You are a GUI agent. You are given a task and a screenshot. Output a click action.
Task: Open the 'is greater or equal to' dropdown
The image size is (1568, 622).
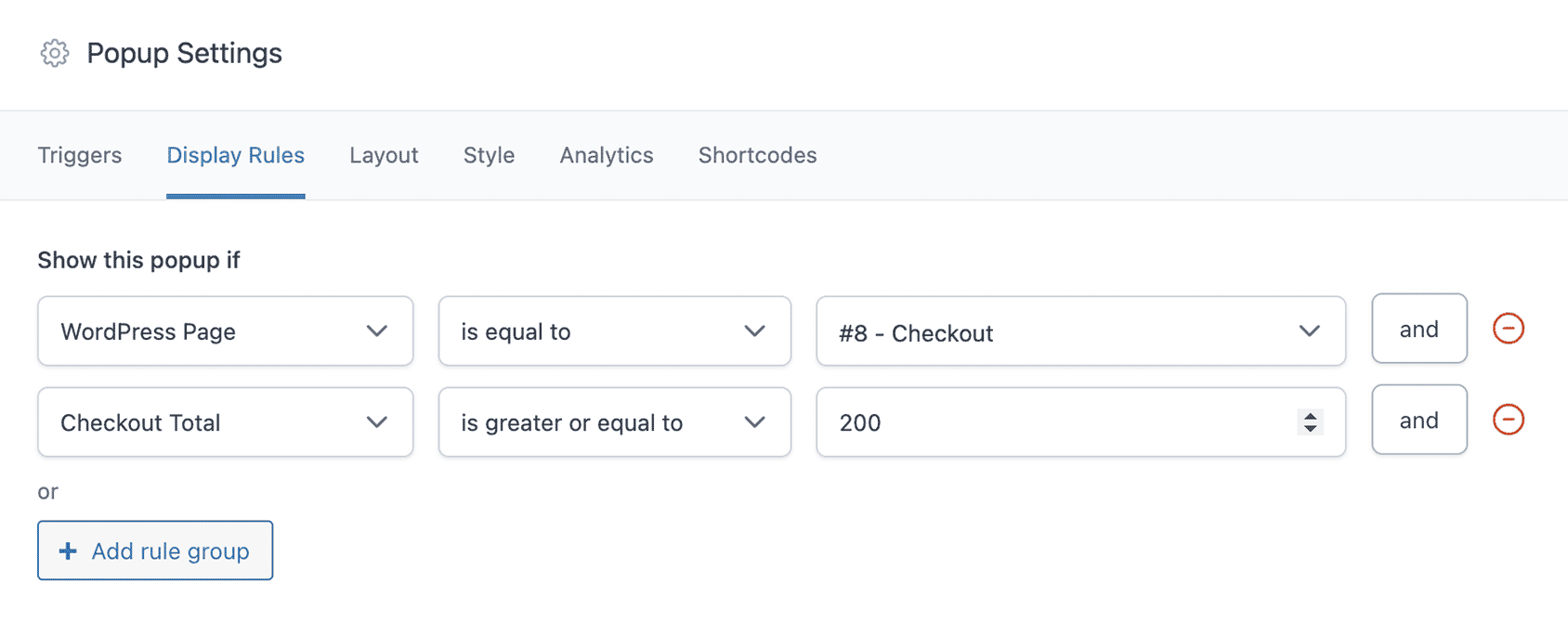615,421
